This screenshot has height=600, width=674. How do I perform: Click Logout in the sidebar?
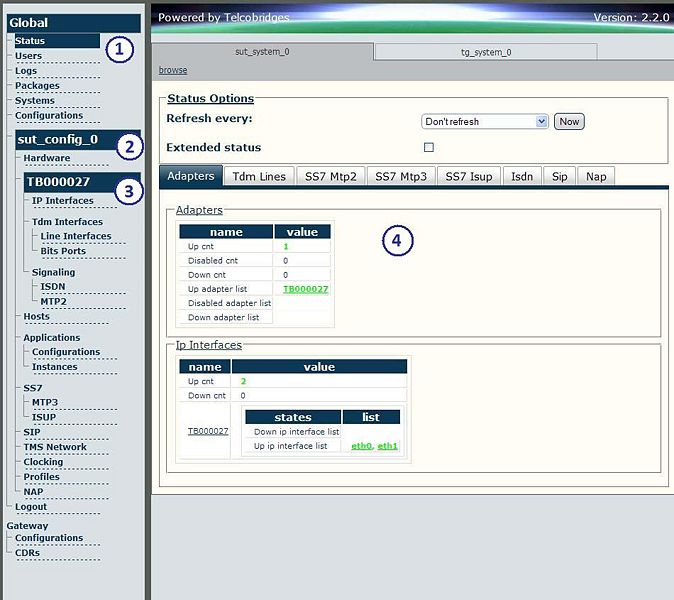(31, 507)
